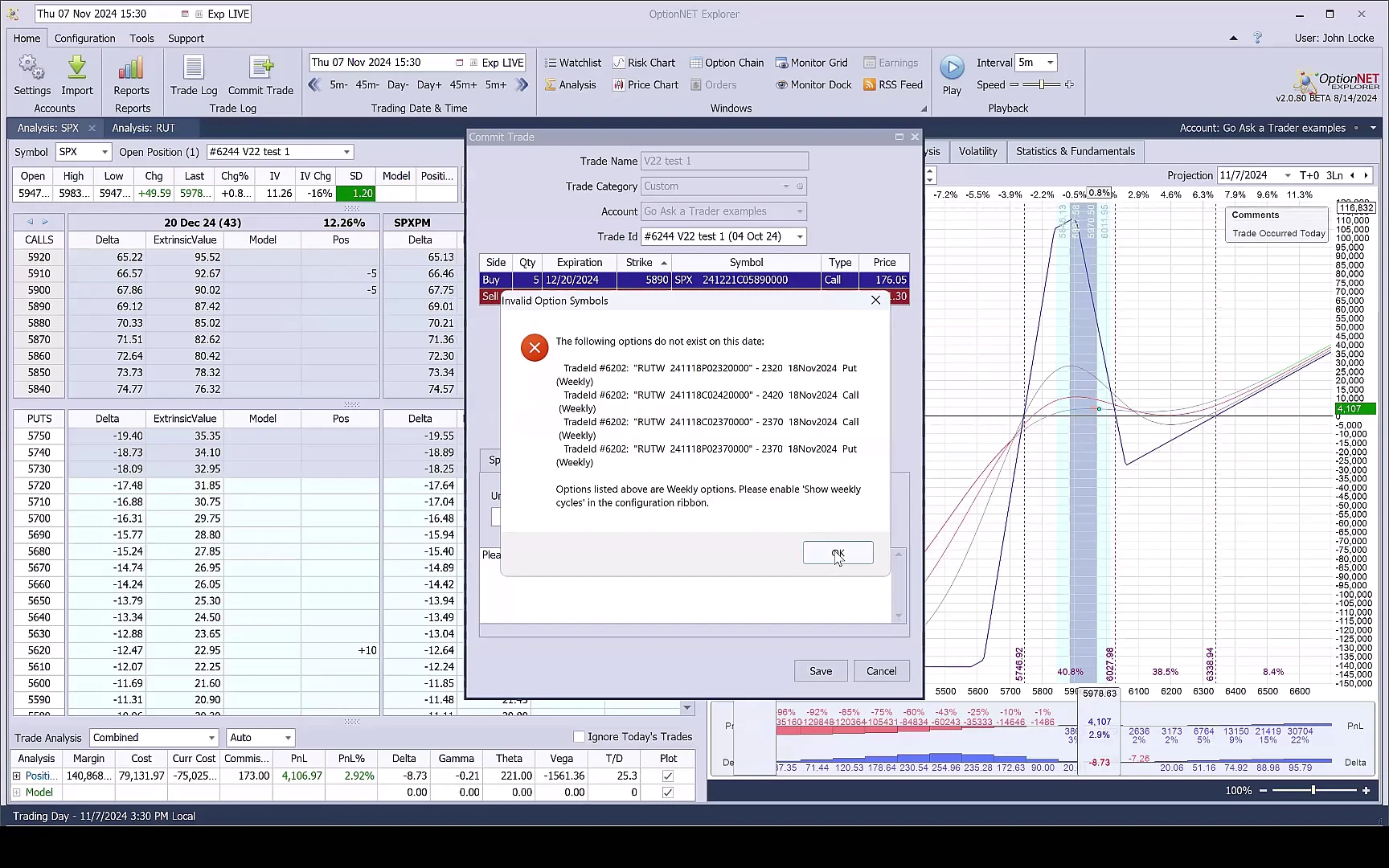Open the Option Chain window

727,63
